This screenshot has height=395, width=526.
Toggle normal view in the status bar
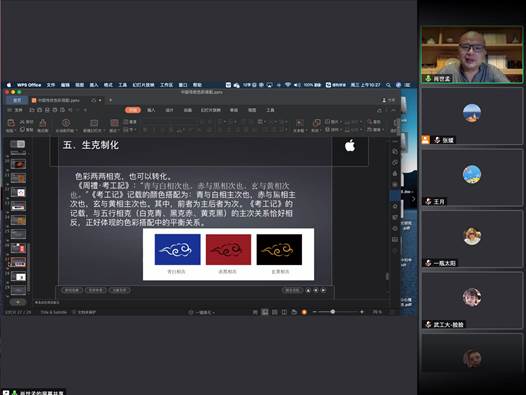265,312
